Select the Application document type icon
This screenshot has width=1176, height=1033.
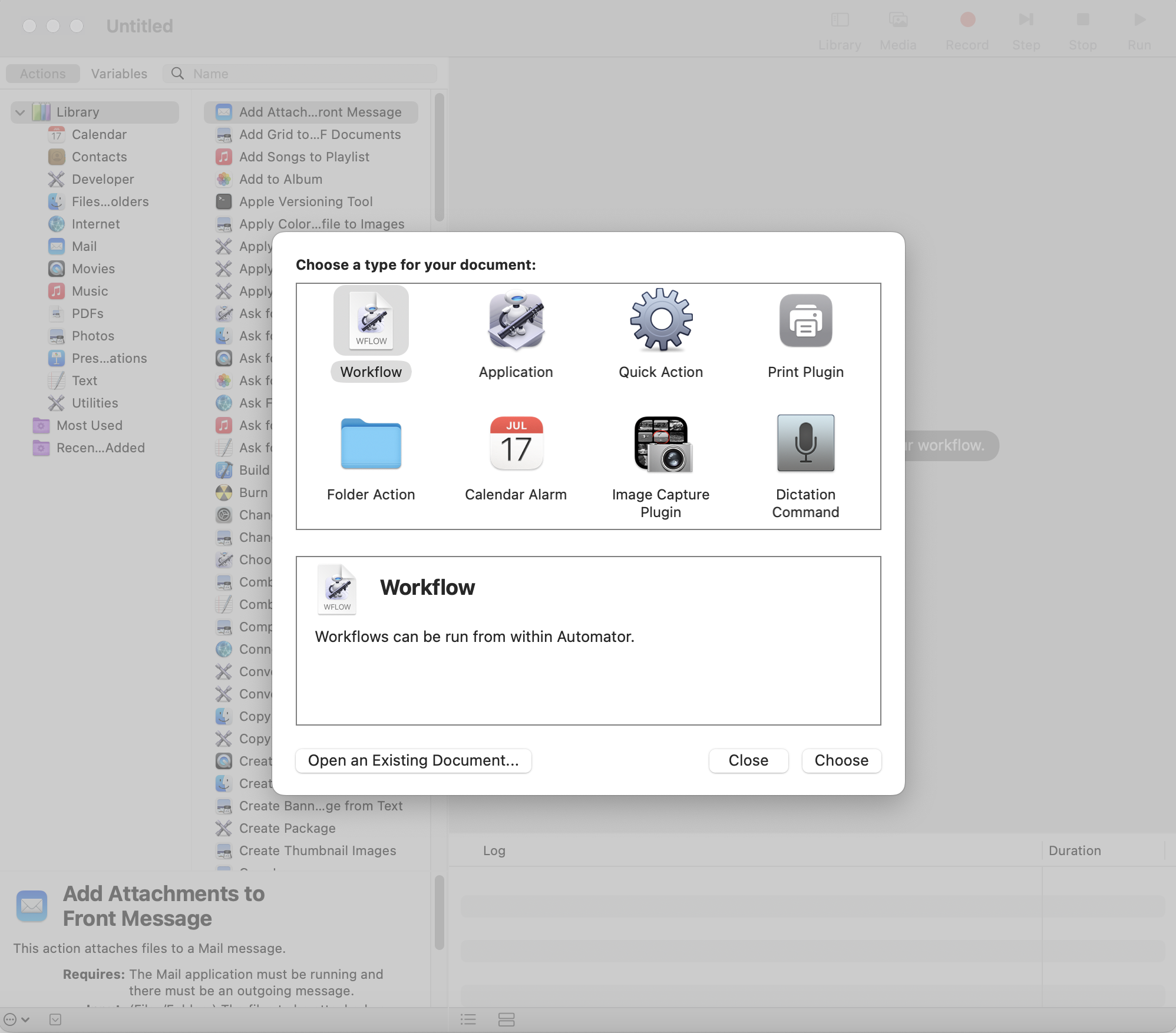[516, 321]
